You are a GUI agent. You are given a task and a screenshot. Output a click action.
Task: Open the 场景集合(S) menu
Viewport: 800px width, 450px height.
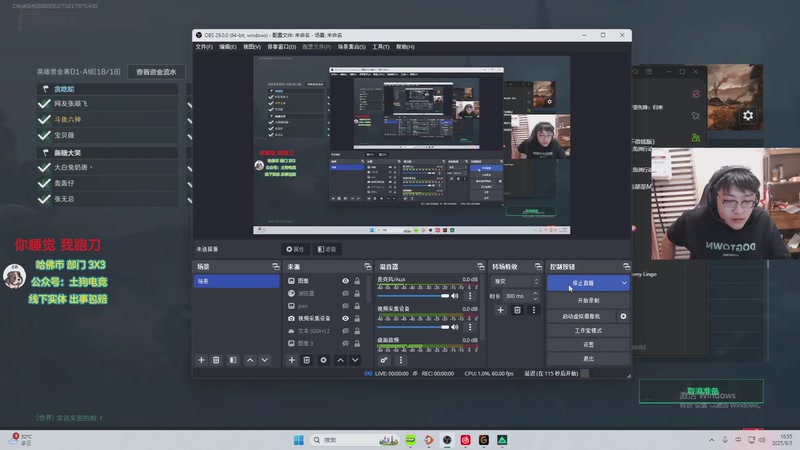pos(352,47)
